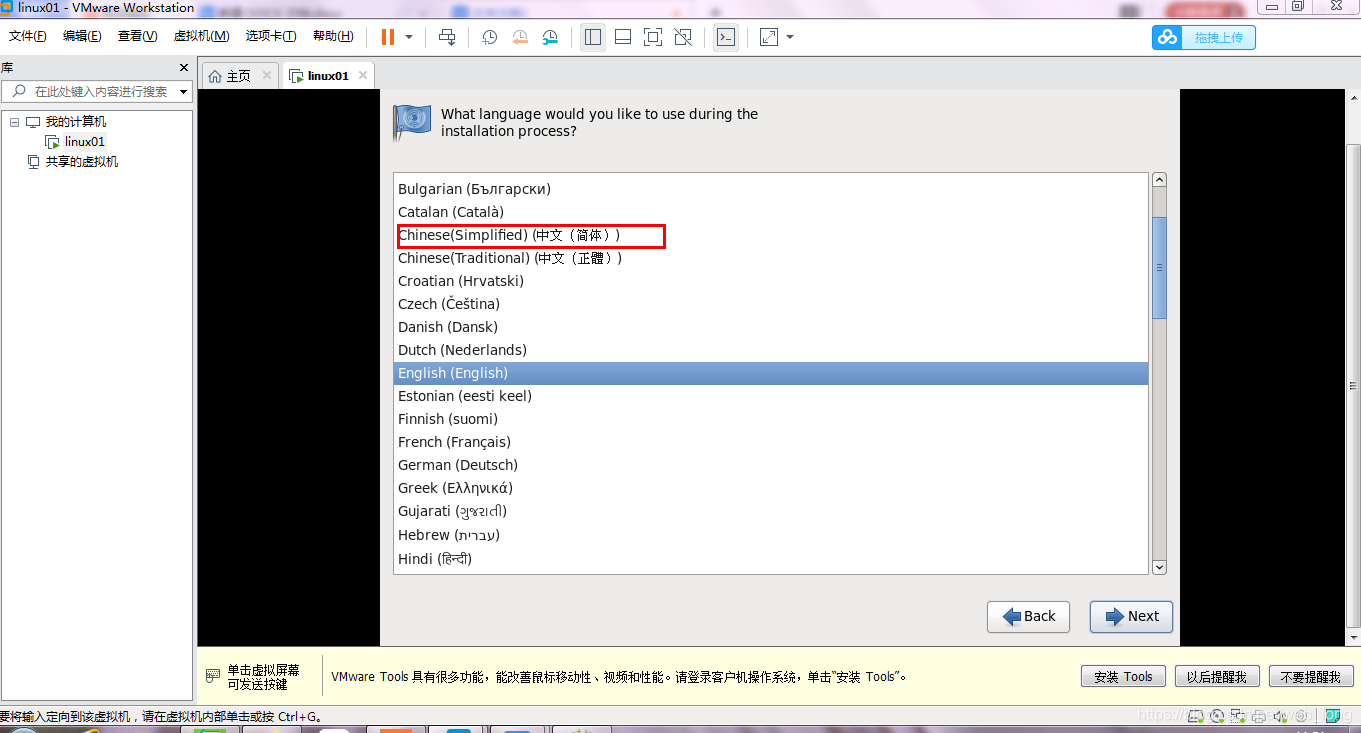Select Chinese(Simplified) language
The height and width of the screenshot is (733, 1361).
tap(770, 235)
